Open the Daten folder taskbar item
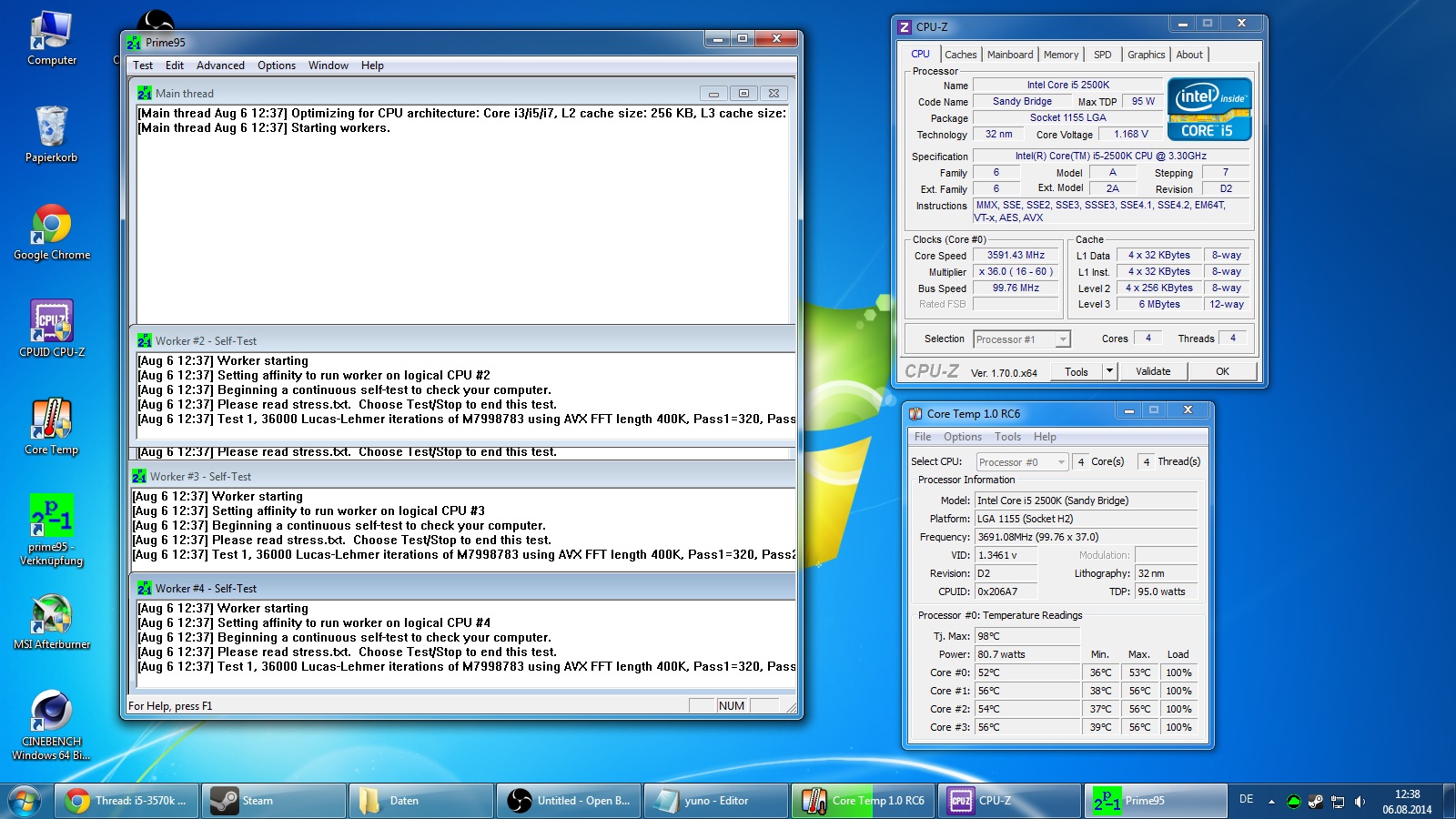This screenshot has width=1456, height=819. (x=421, y=801)
